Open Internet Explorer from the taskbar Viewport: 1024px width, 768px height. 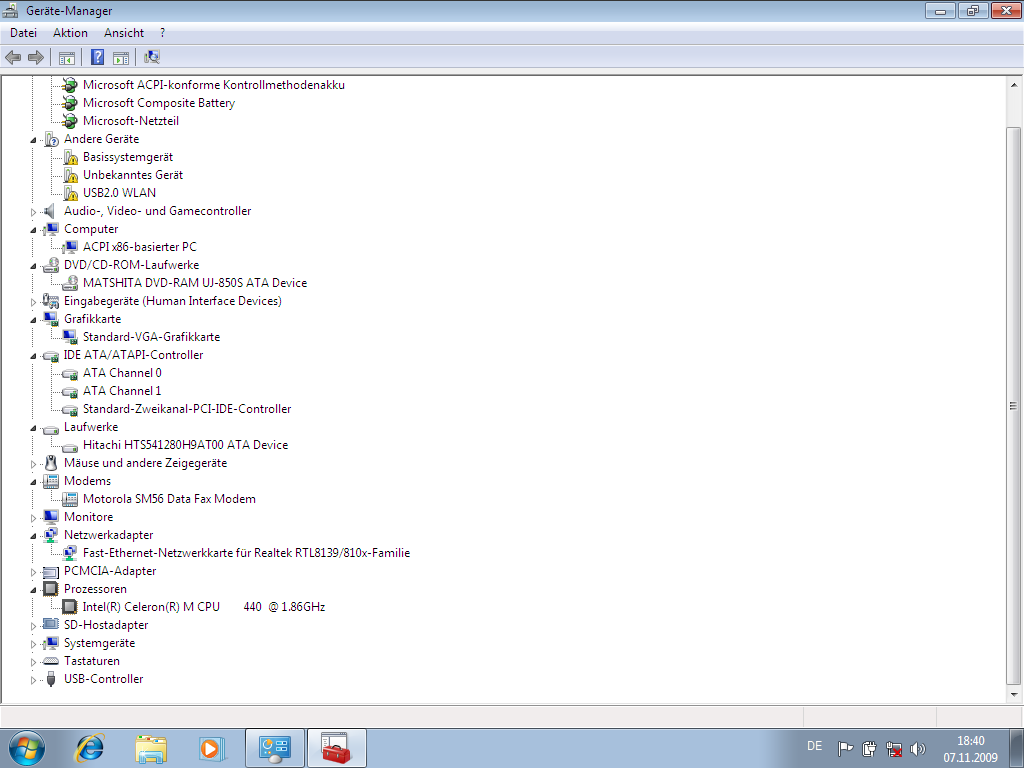click(89, 748)
